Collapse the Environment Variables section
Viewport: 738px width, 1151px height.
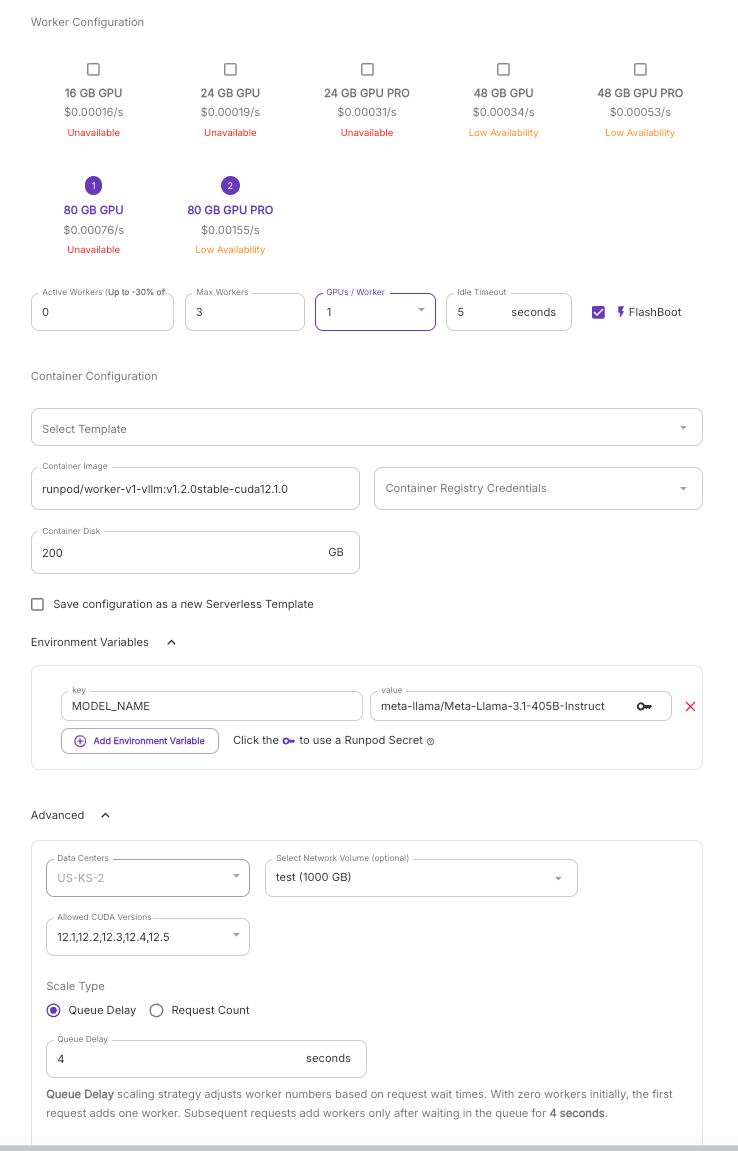point(171,642)
